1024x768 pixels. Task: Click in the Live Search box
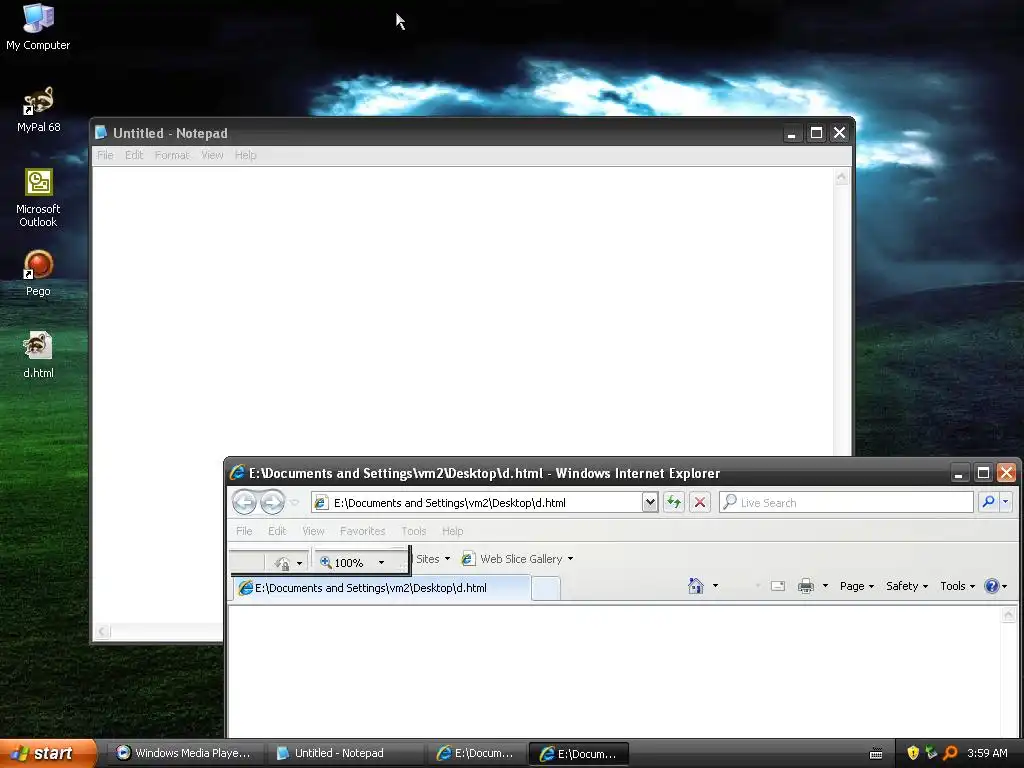point(847,502)
